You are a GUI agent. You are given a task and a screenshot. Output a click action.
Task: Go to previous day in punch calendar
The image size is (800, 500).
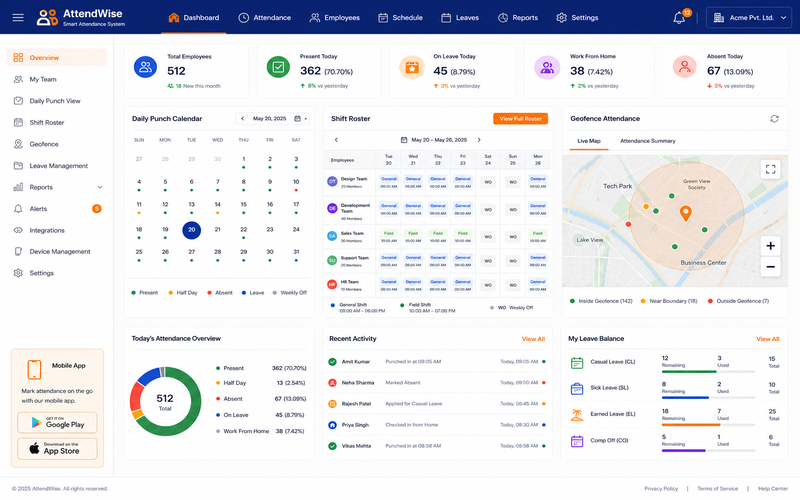tap(242, 118)
